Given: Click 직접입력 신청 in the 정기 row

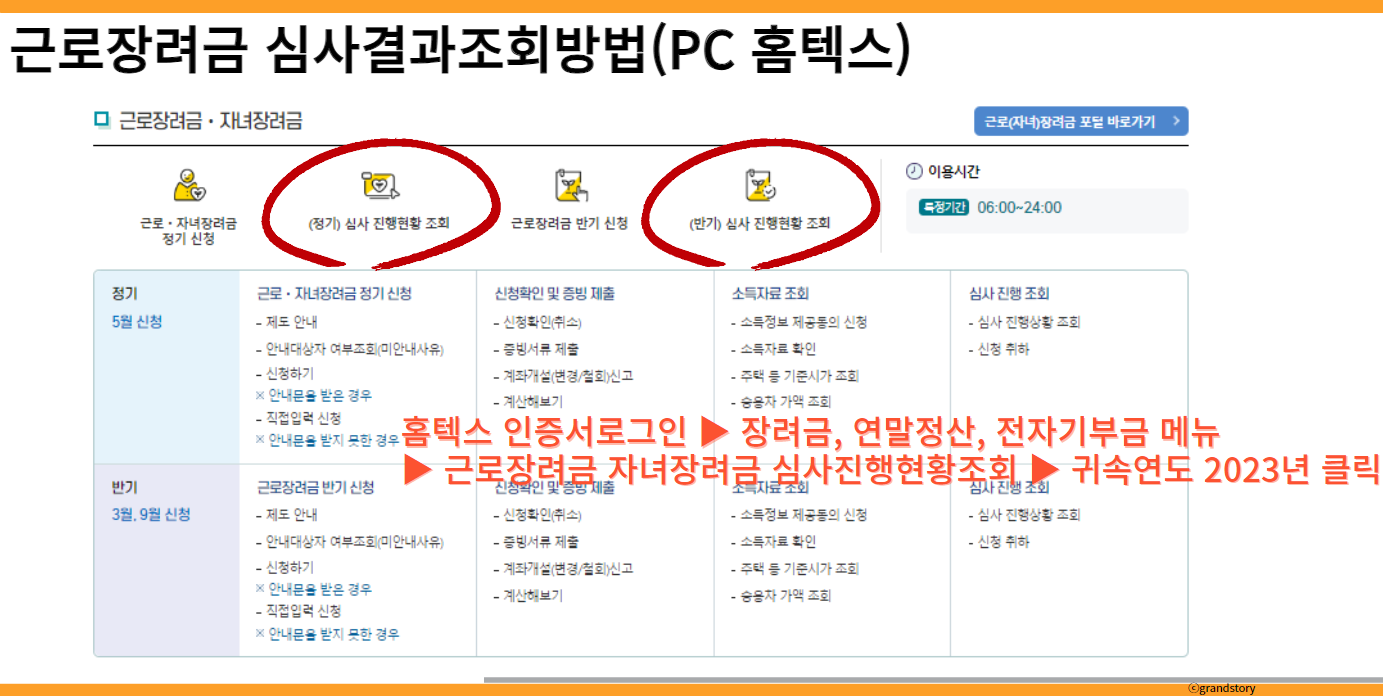Looking at the screenshot, I should (x=299, y=418).
